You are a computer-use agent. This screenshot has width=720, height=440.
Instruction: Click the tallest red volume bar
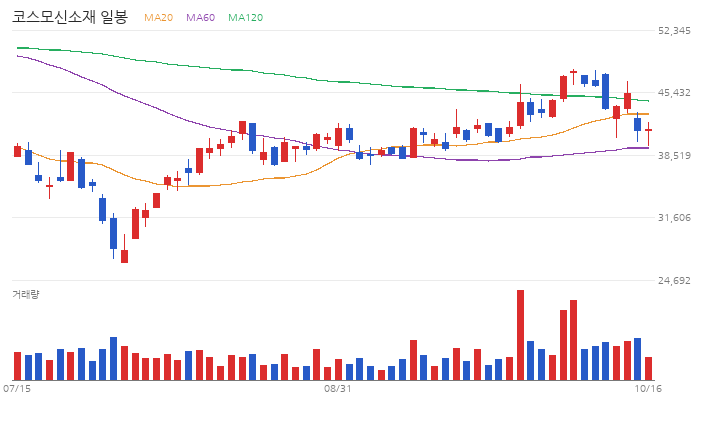[x=520, y=335]
